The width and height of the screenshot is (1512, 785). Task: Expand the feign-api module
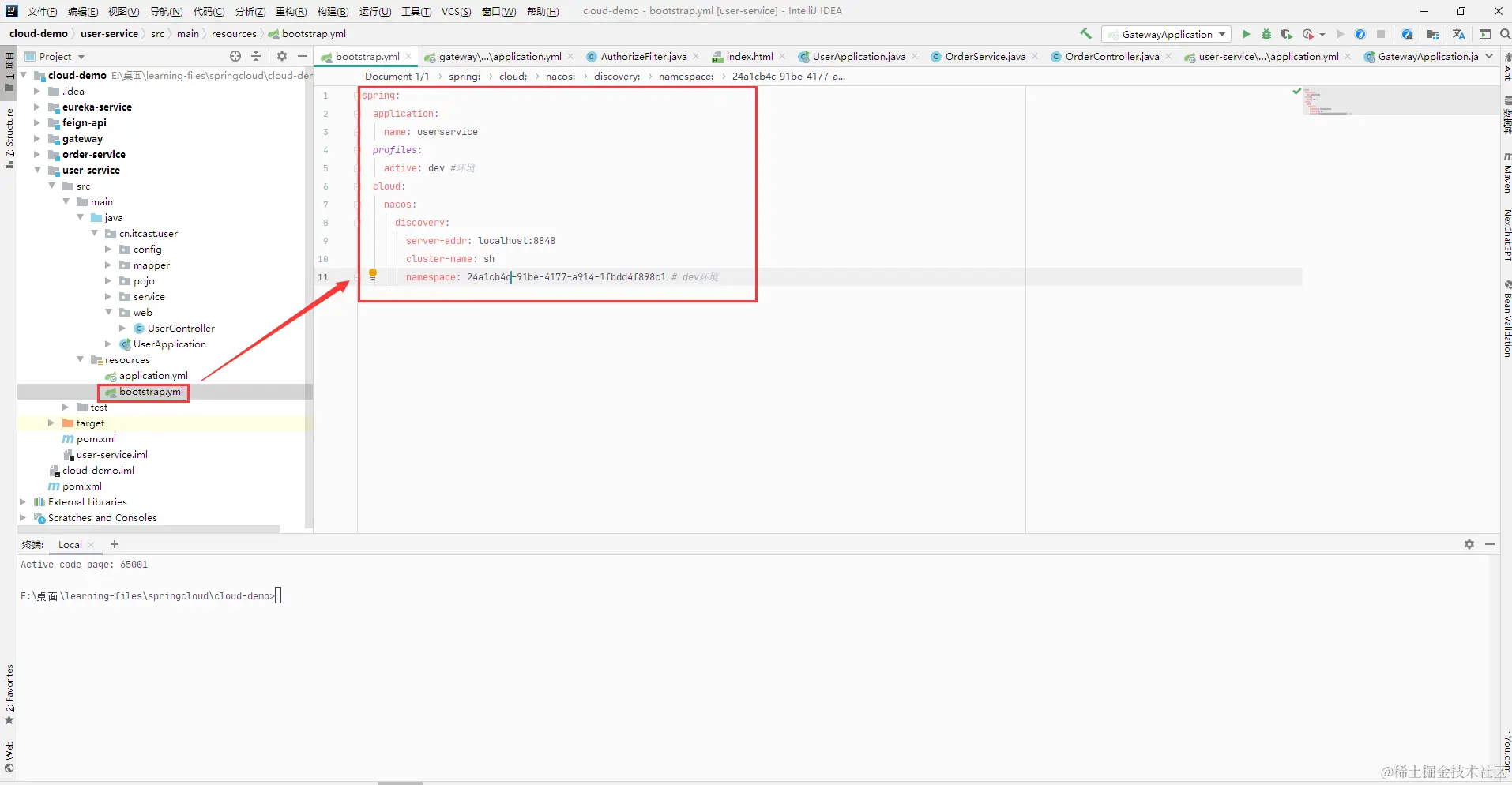[x=36, y=122]
